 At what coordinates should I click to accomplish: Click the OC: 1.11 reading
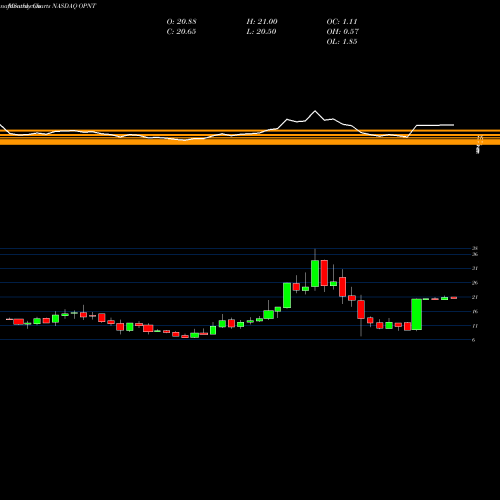point(342,22)
